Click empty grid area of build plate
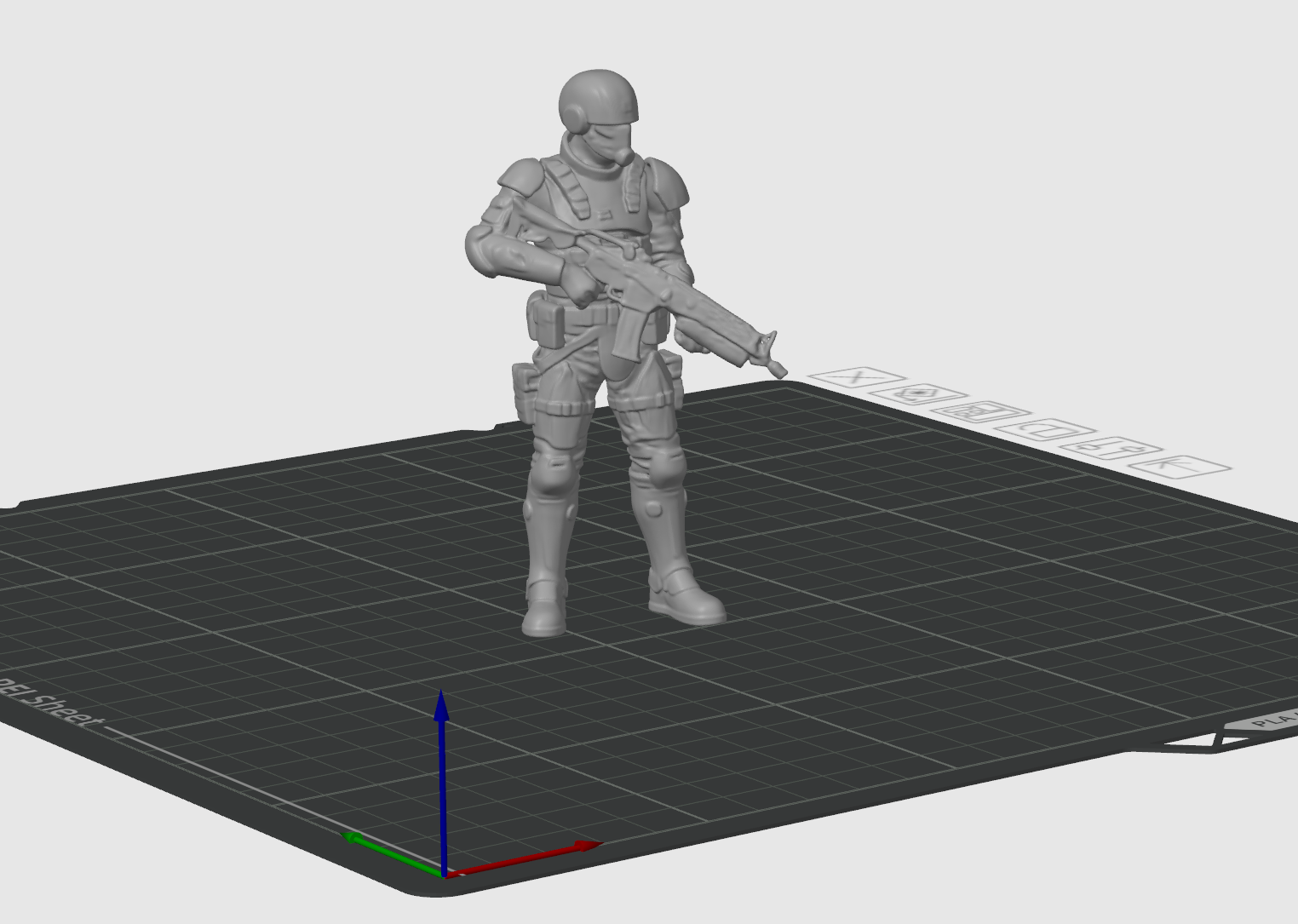This screenshot has height=924, width=1298. 894,639
